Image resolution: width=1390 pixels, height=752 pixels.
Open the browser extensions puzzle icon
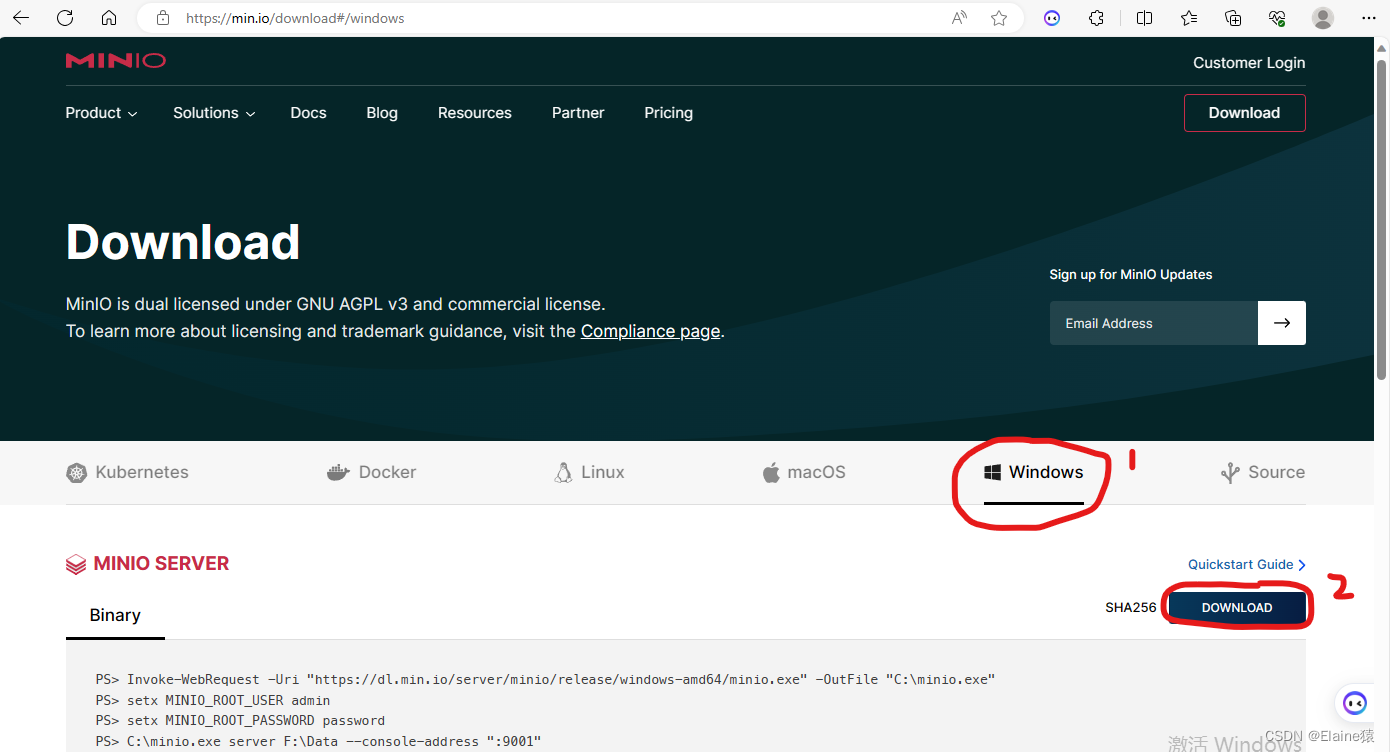[x=1097, y=18]
